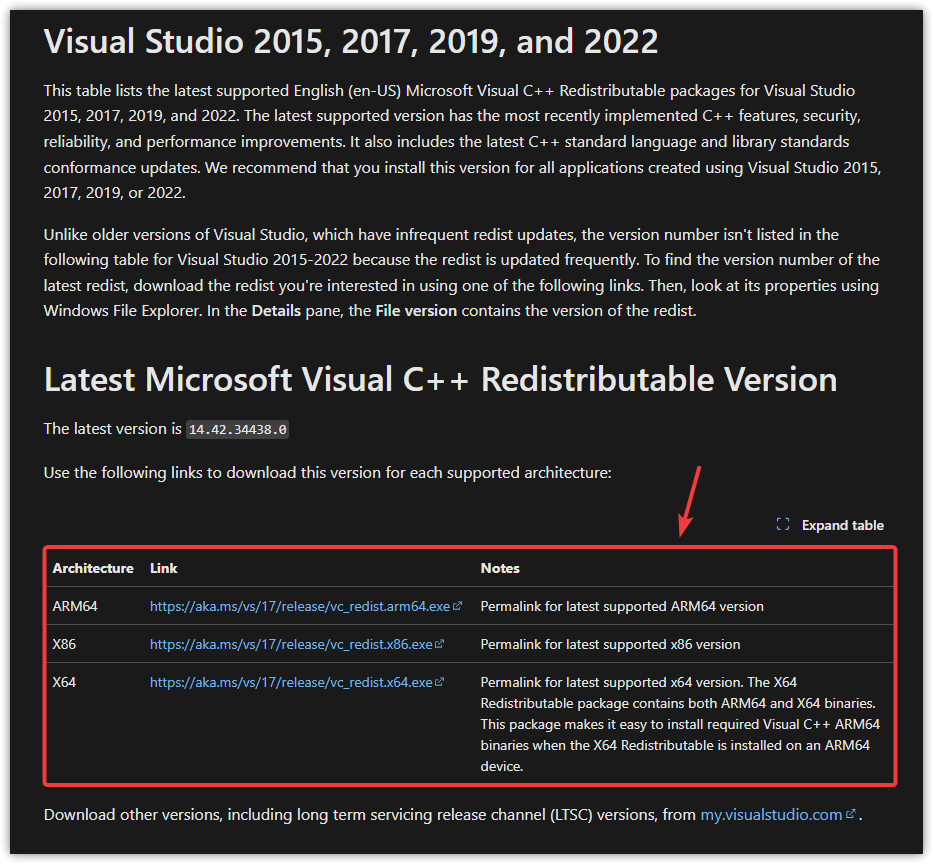Click heading 'Visual Studio 2015, 2017, 2019, and 2022'
Image resolution: width=933 pixels, height=864 pixels.
click(x=351, y=42)
